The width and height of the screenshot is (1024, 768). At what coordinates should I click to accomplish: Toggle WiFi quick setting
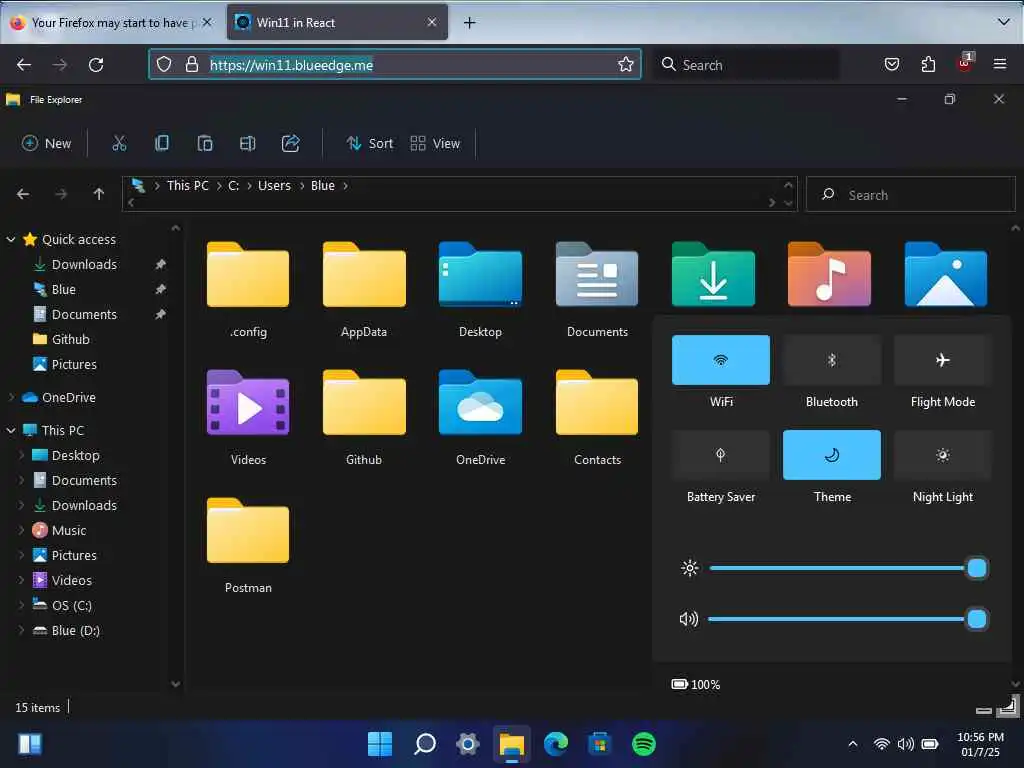721,360
